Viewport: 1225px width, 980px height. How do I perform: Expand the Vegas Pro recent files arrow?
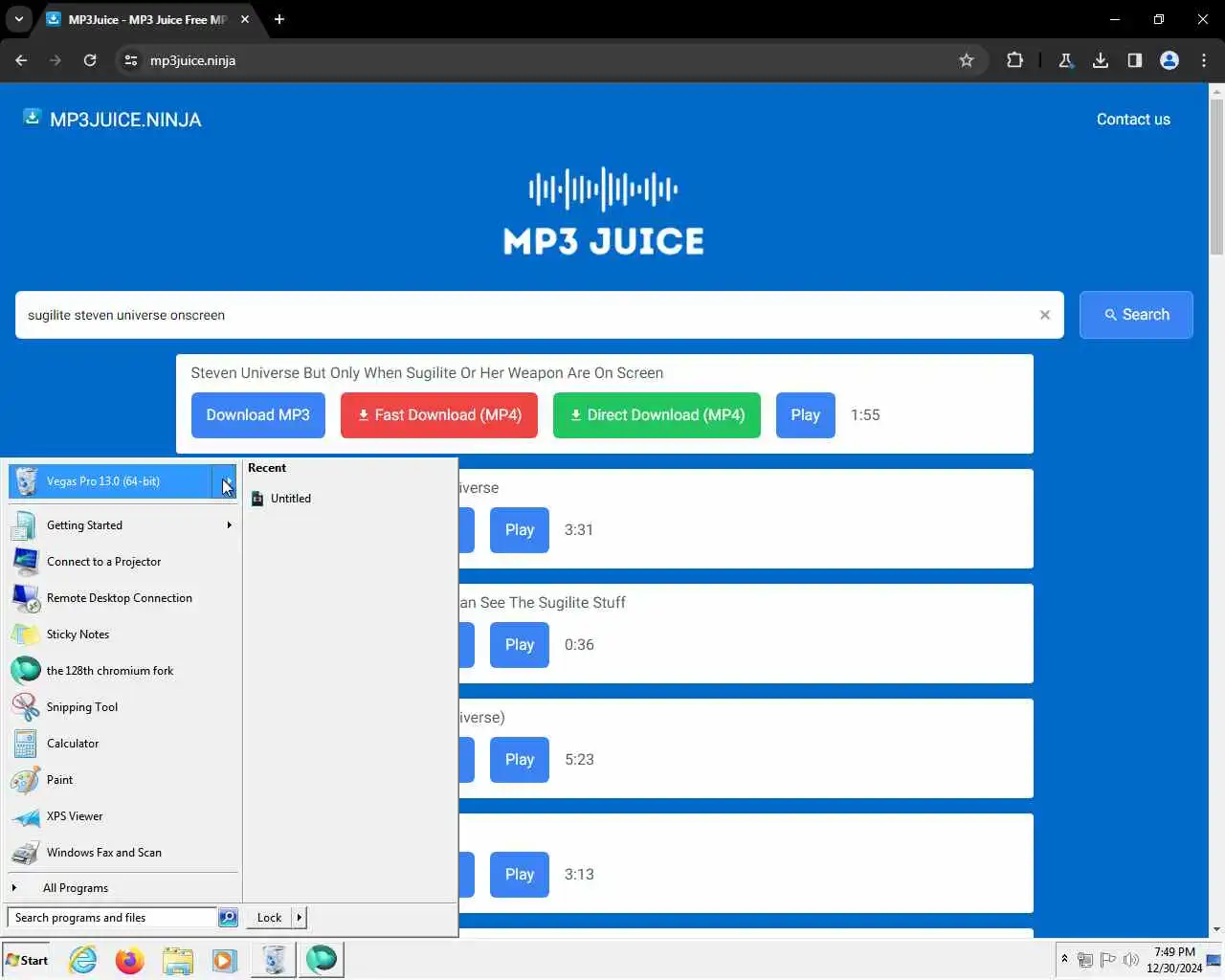click(x=224, y=481)
